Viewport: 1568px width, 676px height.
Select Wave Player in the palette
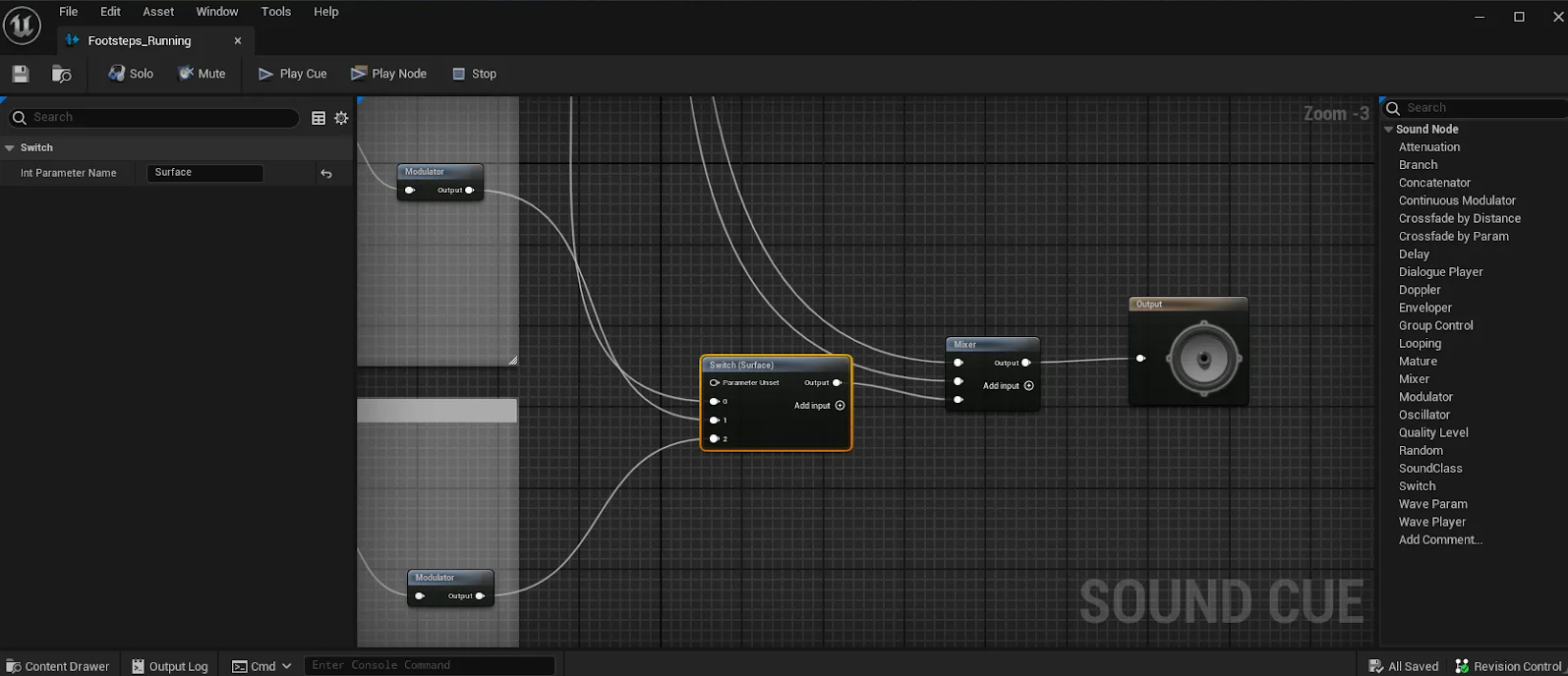(x=1432, y=523)
